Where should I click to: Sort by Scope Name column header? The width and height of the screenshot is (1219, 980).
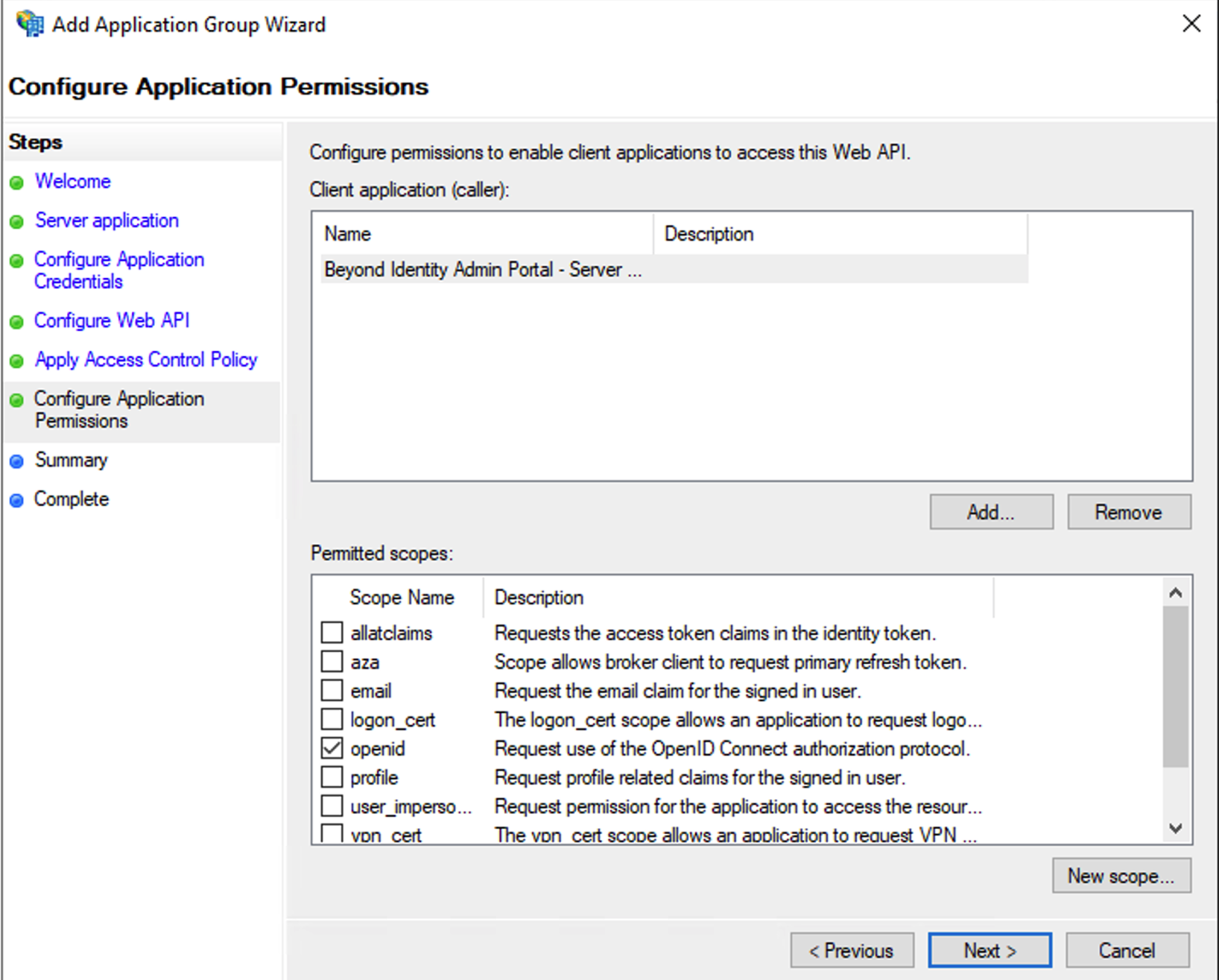coord(402,598)
